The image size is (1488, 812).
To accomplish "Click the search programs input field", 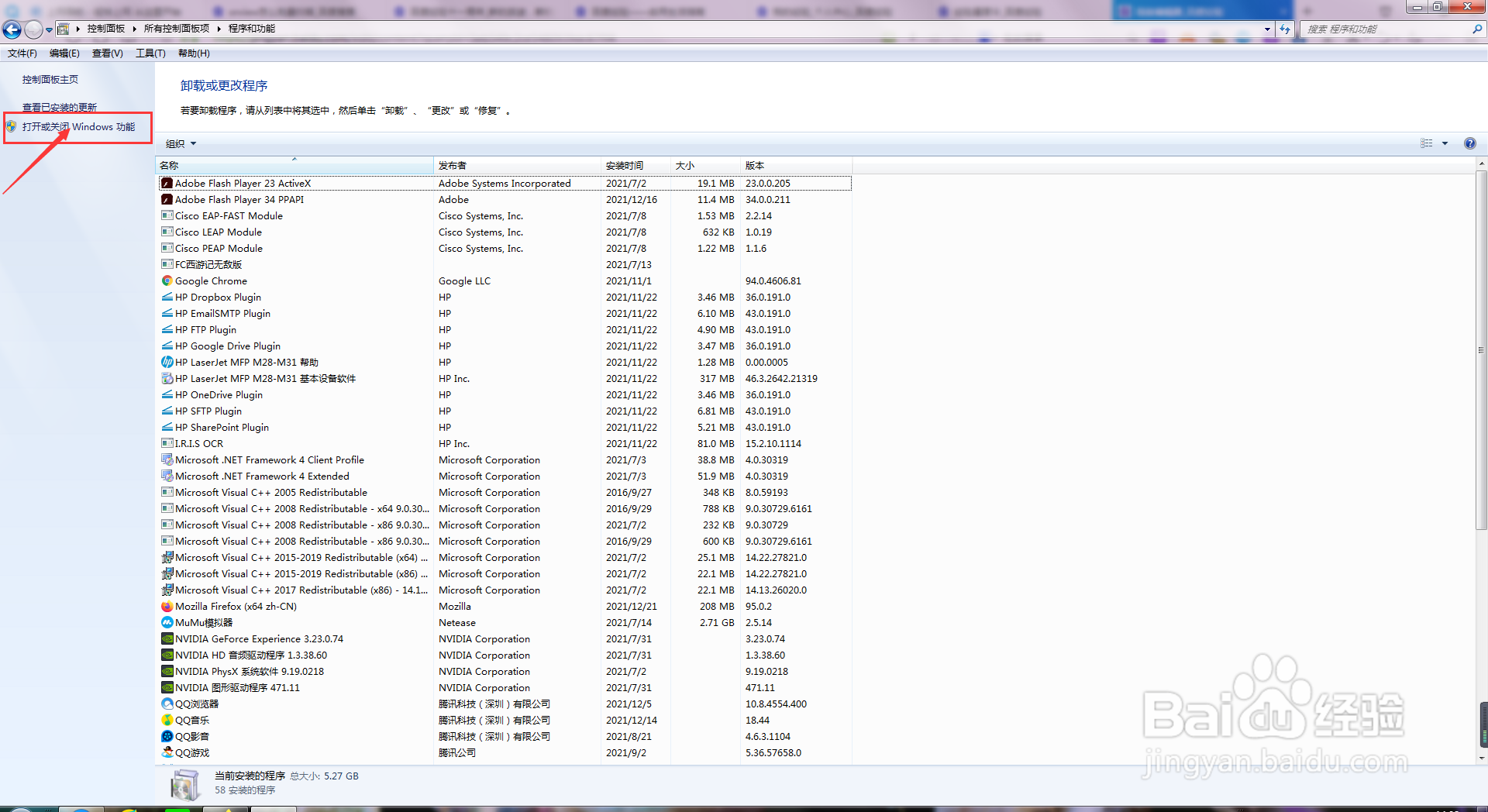I will pos(1386,29).
